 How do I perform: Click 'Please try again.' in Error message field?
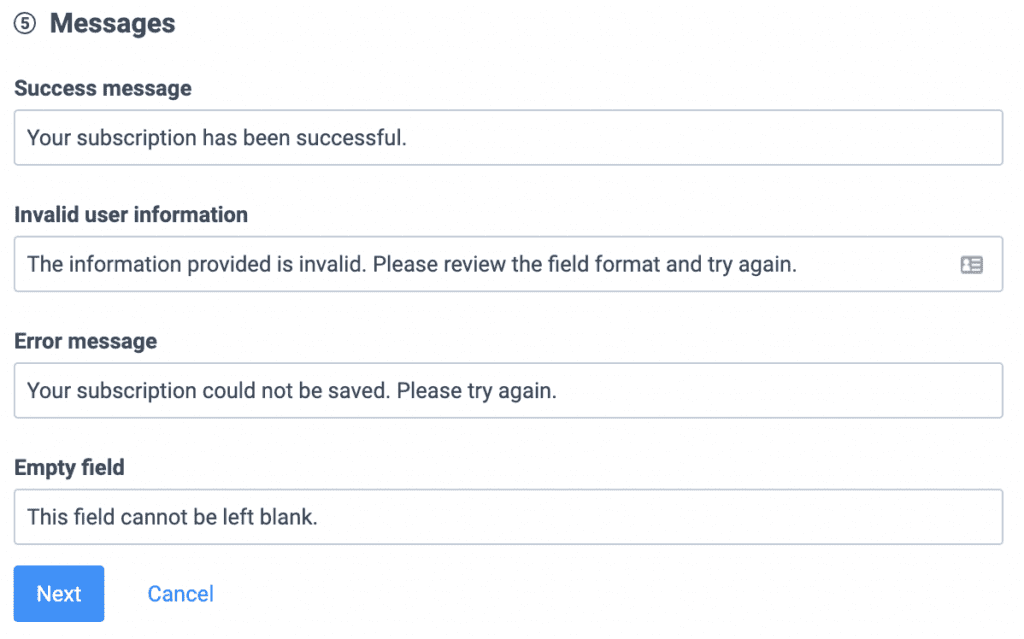click(x=477, y=391)
